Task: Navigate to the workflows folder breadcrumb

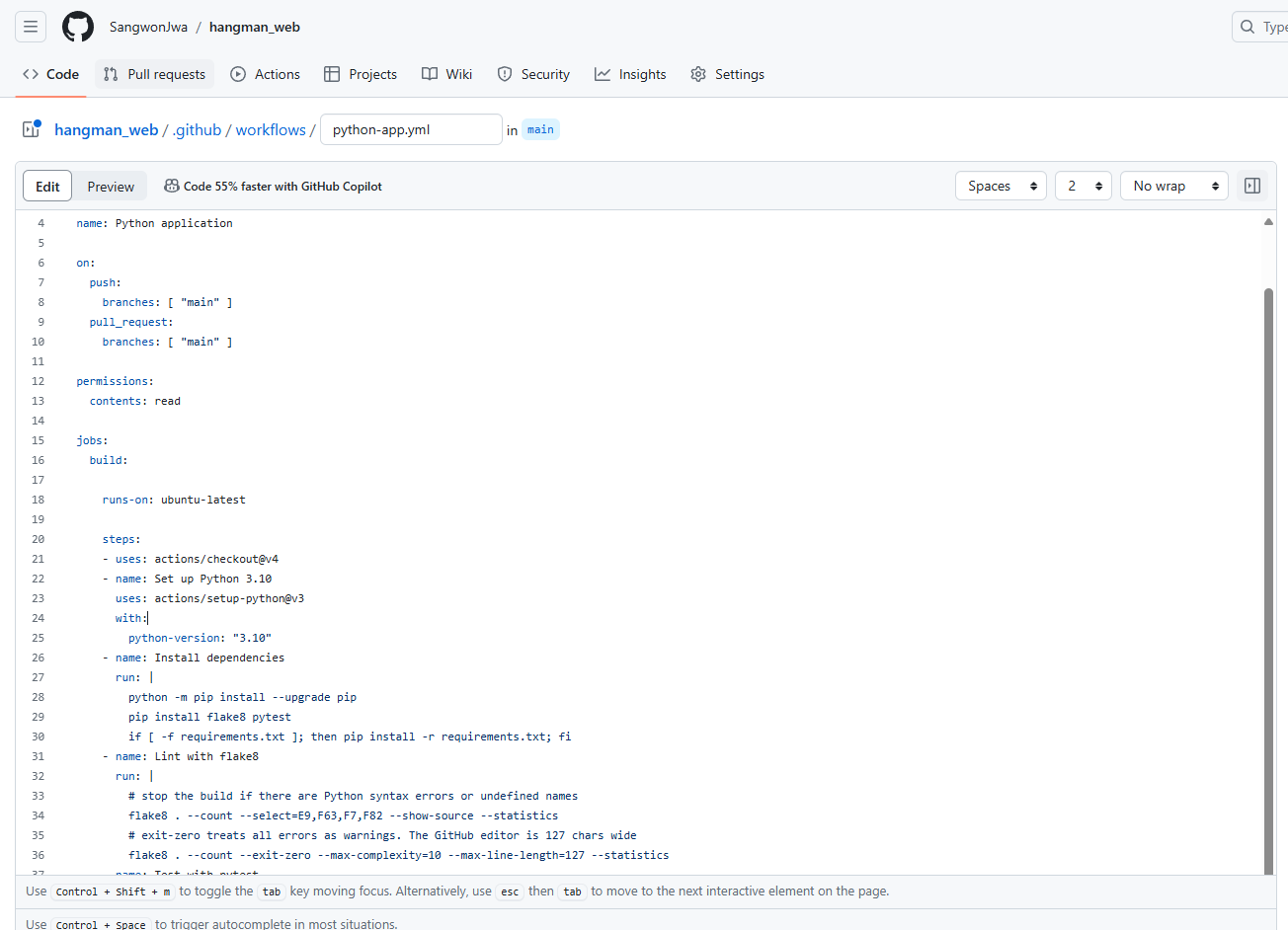Action: (x=270, y=129)
